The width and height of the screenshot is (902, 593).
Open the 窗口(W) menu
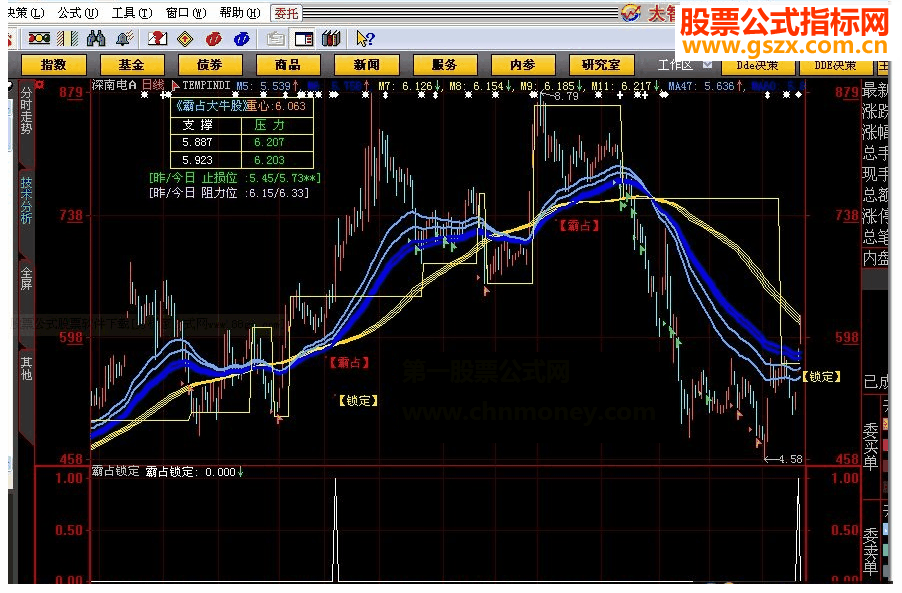pos(186,13)
